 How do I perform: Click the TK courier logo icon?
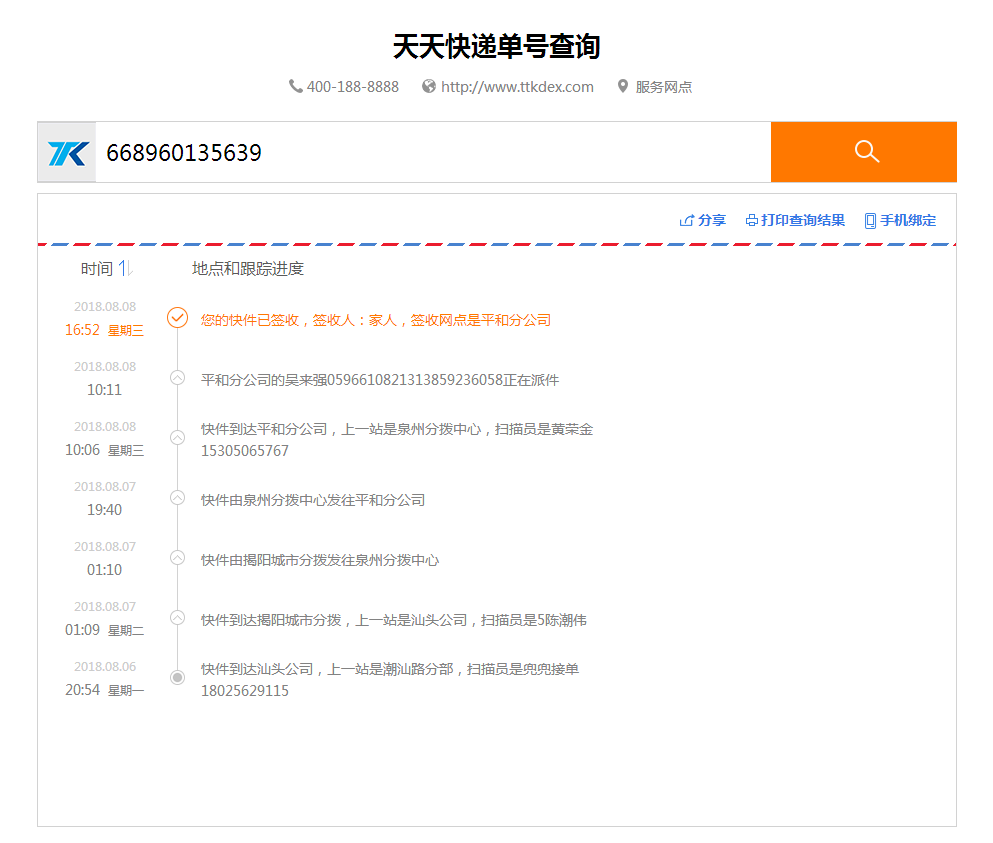coord(67,153)
